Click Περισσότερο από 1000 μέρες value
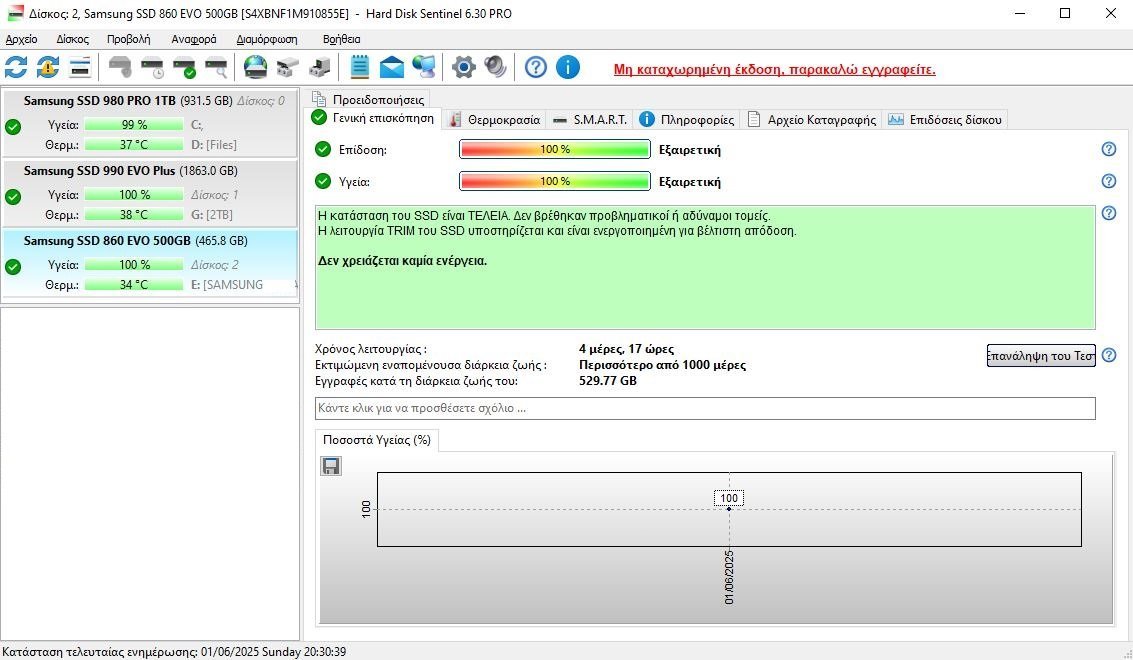 (663, 365)
